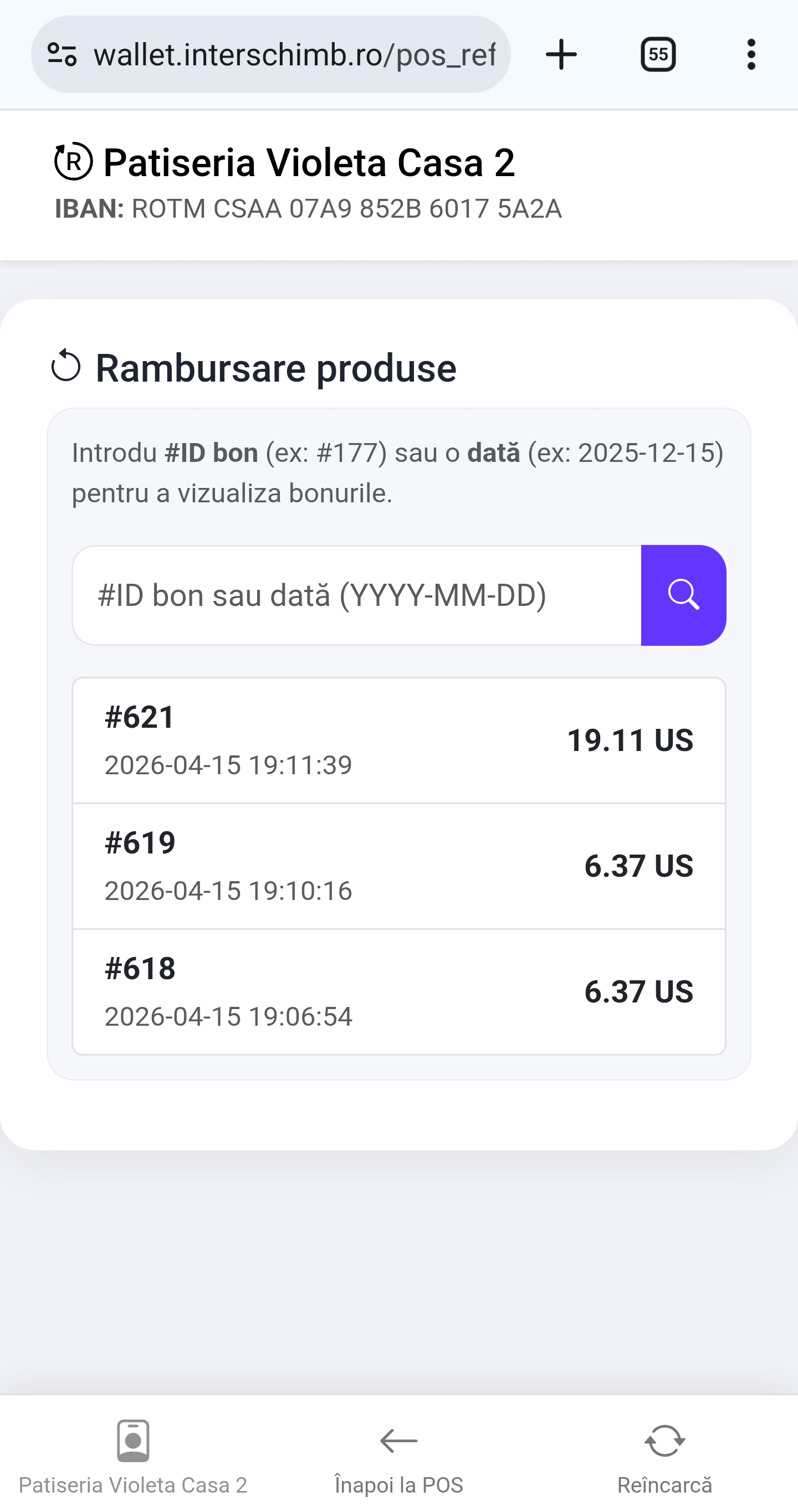This screenshot has height=1512, width=798.
Task: Tap the Reîncarcă reload icon
Action: tap(664, 1441)
